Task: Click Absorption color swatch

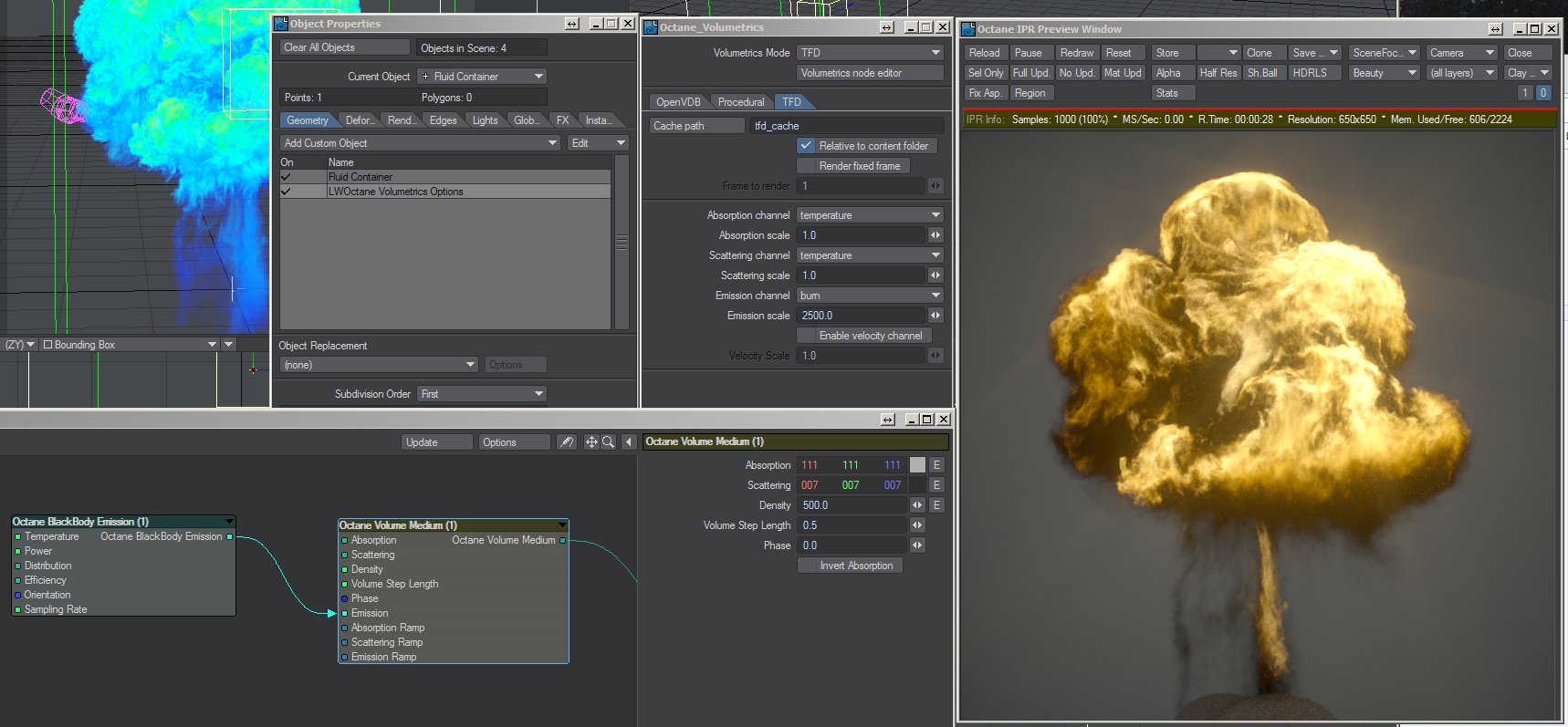Action: 917,465
